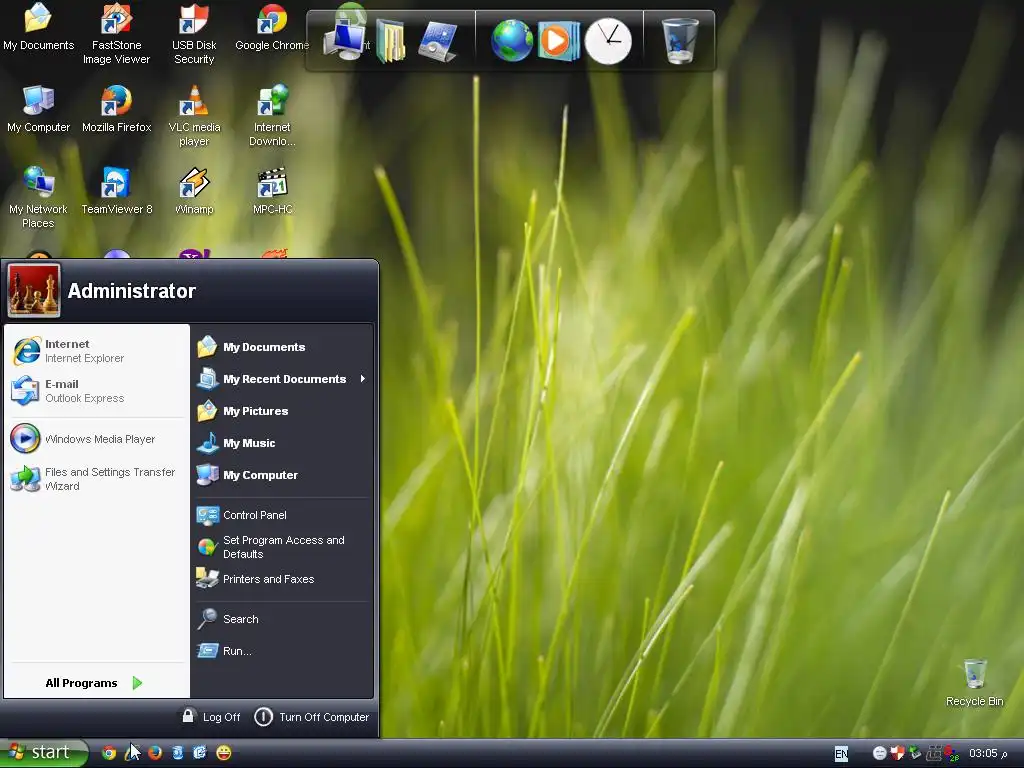1024x768 pixels.
Task: Click media player icon in top dock
Action: (558, 40)
